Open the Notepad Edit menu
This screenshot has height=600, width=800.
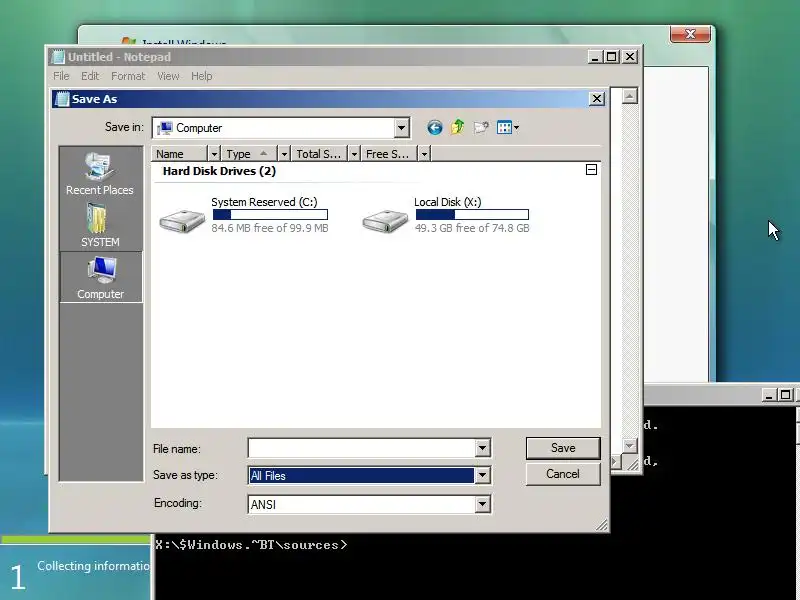tap(90, 76)
